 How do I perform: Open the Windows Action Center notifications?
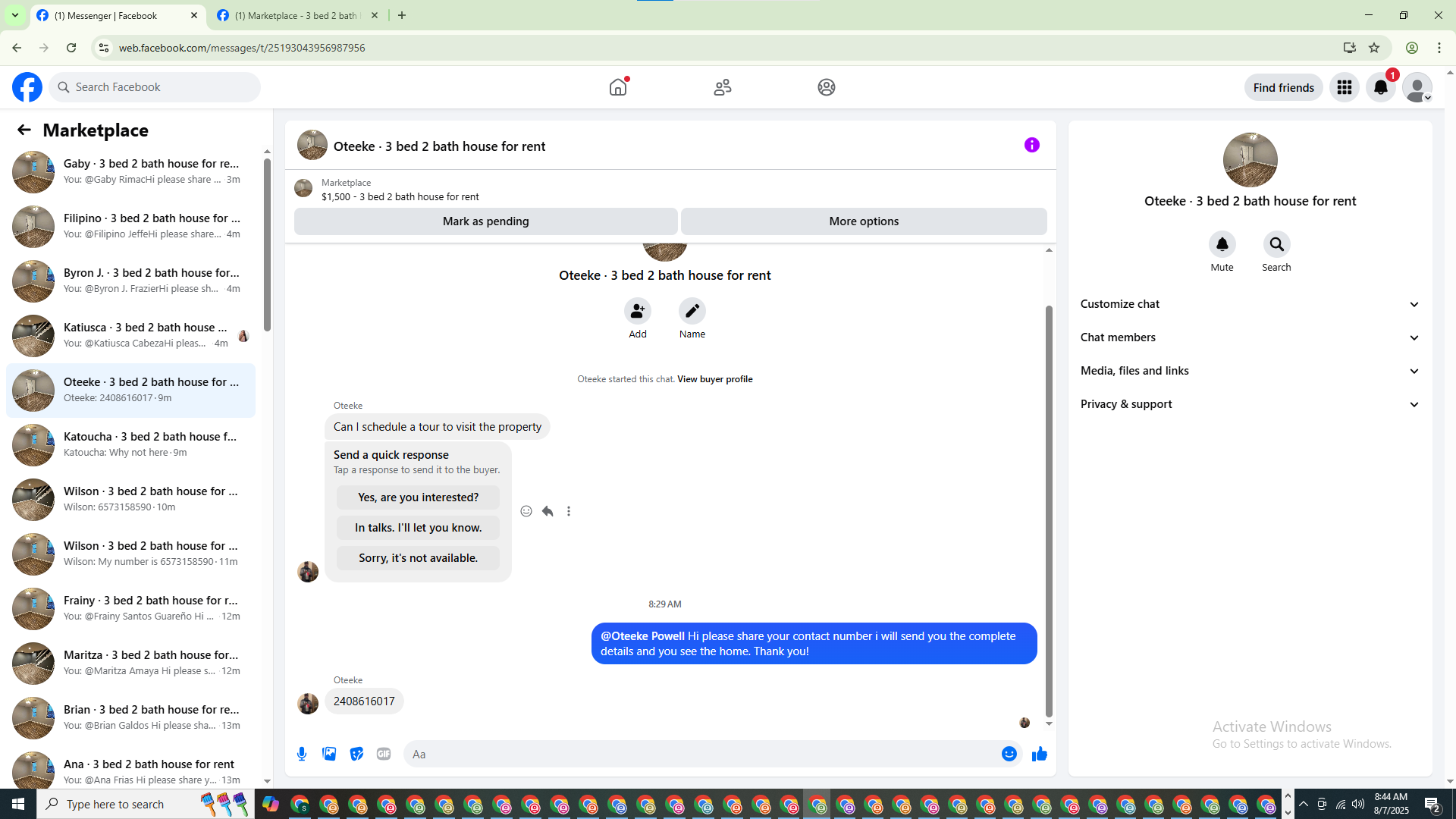tap(1432, 804)
